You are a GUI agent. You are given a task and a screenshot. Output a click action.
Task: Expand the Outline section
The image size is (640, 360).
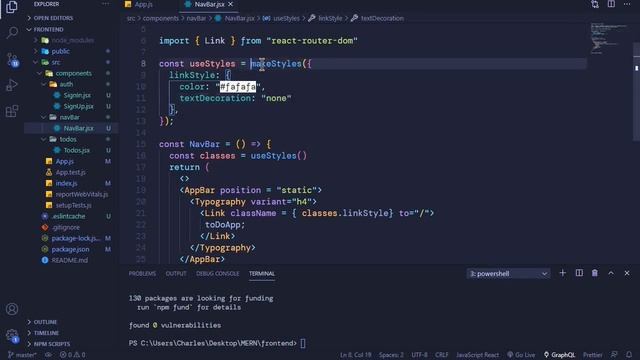pos(45,322)
